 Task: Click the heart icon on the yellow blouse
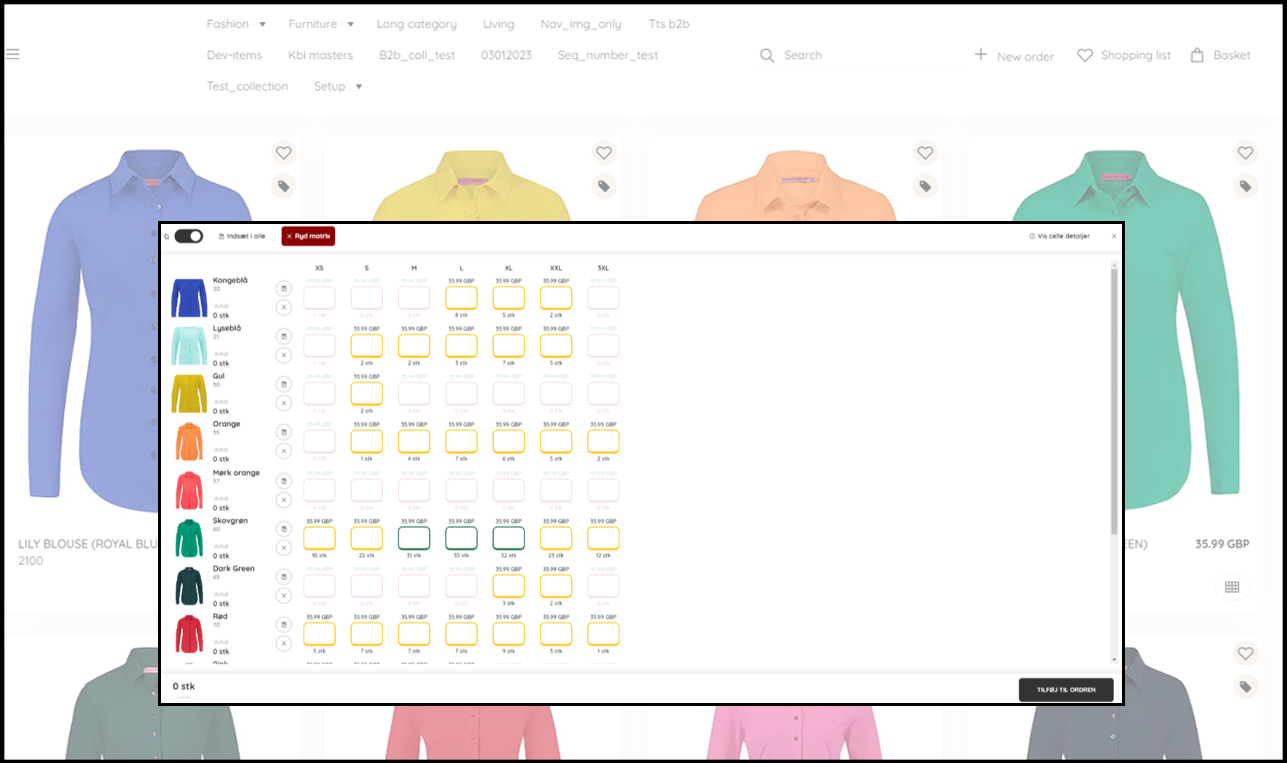pyautogui.click(x=604, y=153)
